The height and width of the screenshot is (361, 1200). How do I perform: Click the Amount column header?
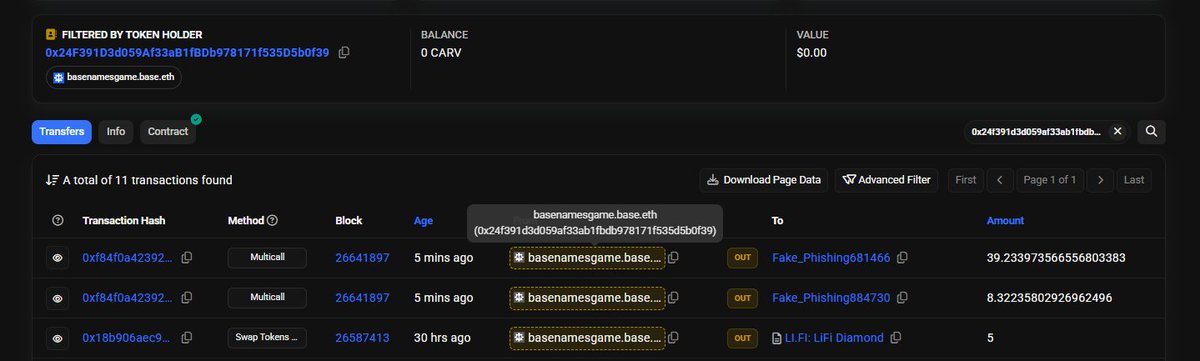[x=1005, y=220]
